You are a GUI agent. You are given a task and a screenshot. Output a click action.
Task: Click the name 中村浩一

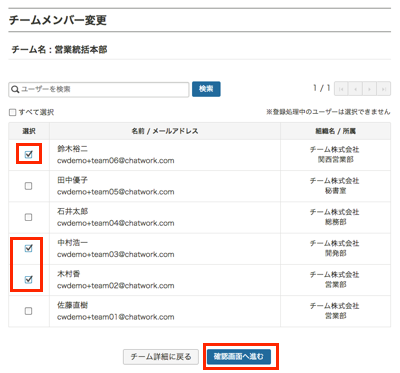pyautogui.click(x=72, y=243)
